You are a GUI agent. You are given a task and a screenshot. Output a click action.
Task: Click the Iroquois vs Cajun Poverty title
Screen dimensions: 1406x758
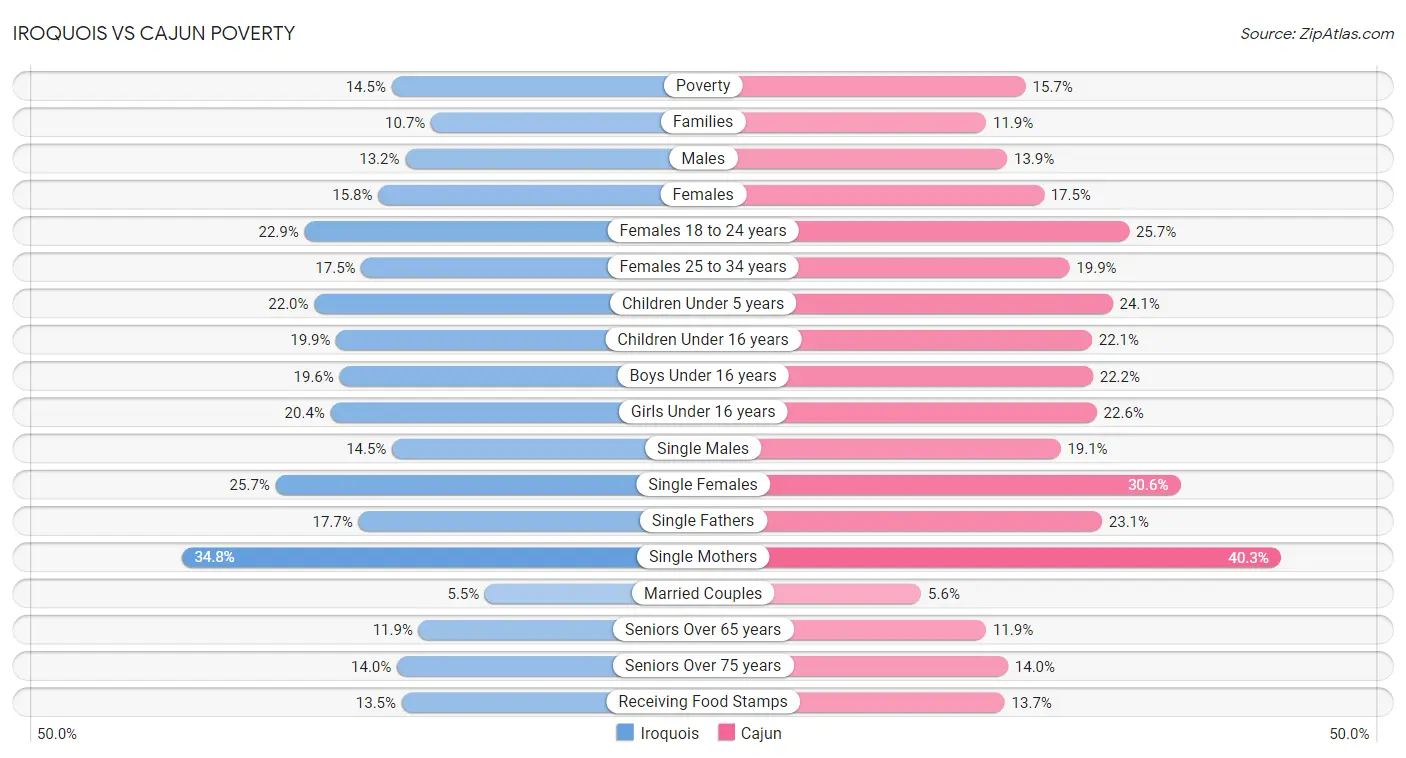154,33
